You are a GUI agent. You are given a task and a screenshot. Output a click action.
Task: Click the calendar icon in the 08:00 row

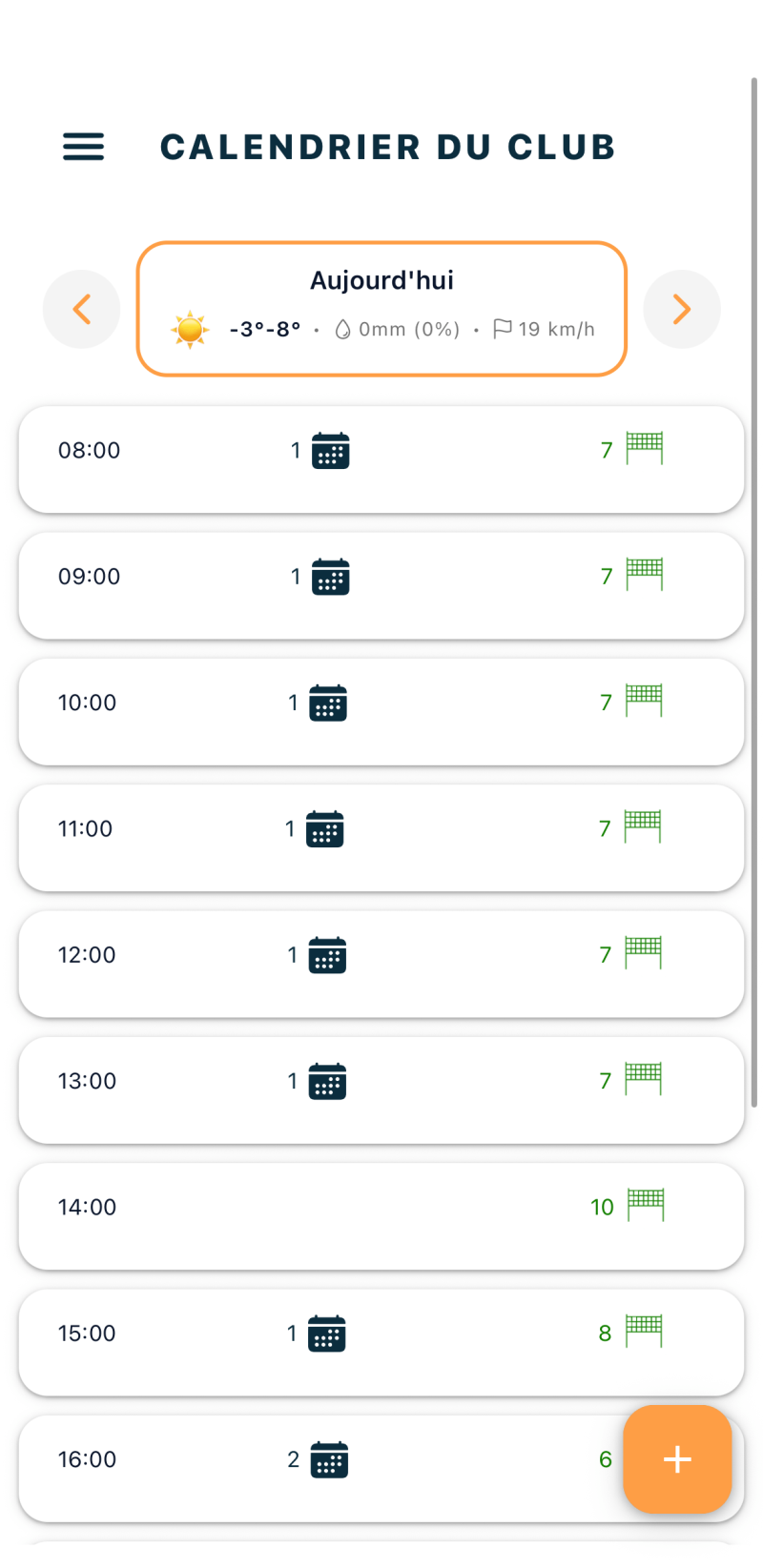point(331,451)
